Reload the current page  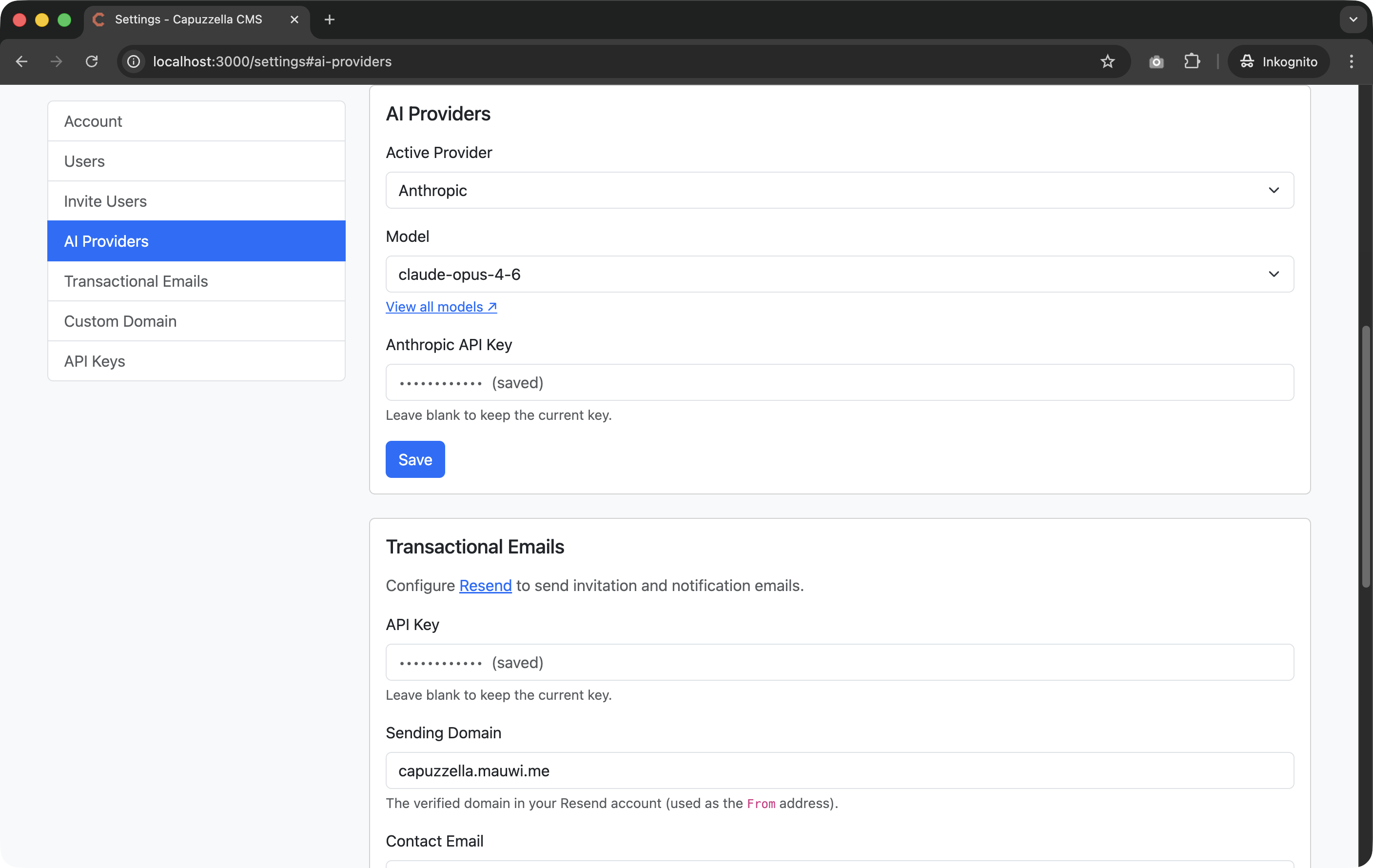pos(91,61)
